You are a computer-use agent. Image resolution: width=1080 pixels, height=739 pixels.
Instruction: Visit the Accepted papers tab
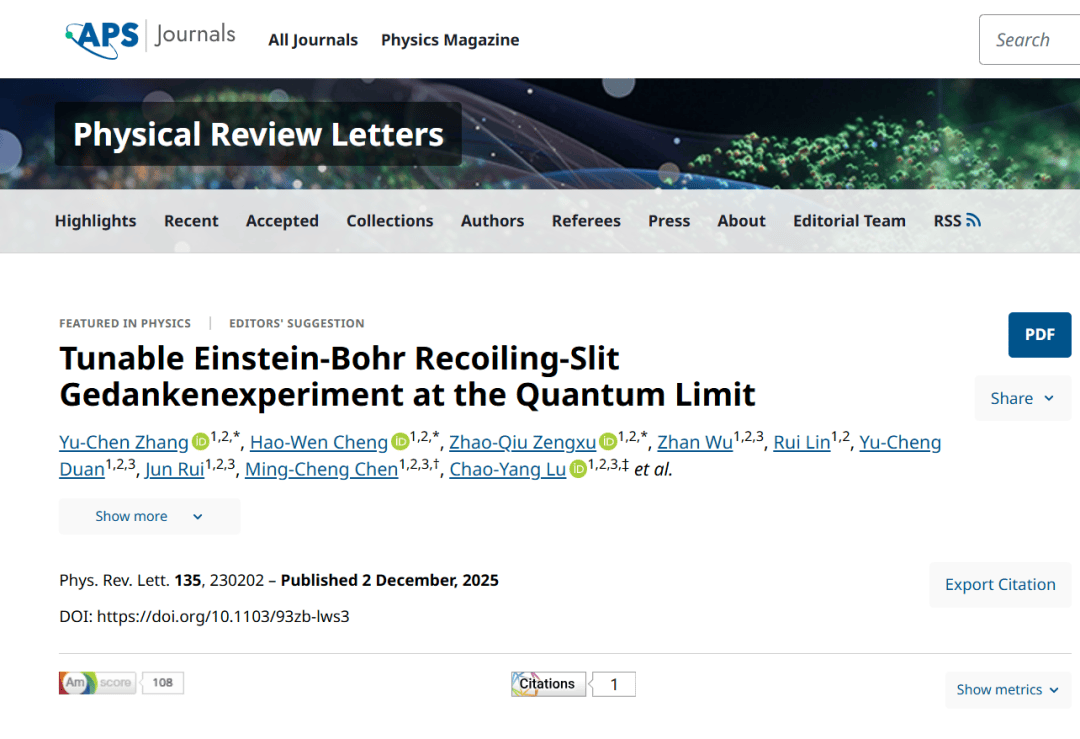click(282, 221)
